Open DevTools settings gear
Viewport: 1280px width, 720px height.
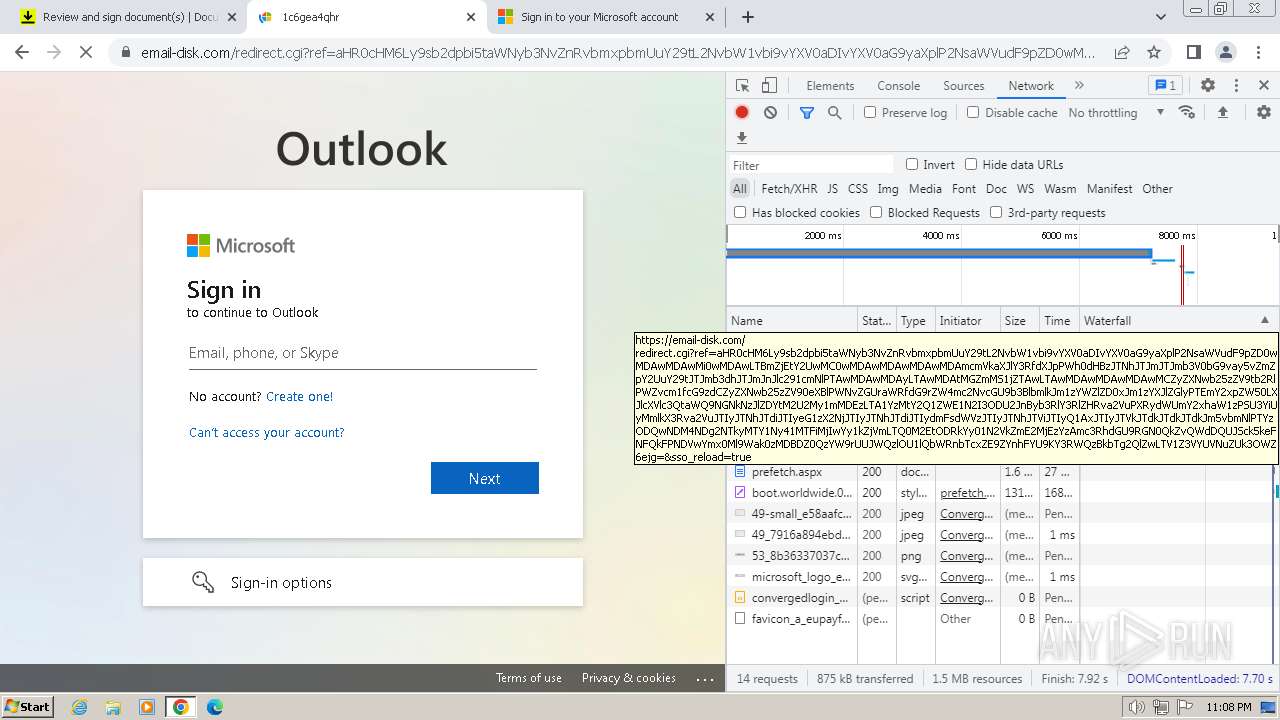click(x=1208, y=86)
